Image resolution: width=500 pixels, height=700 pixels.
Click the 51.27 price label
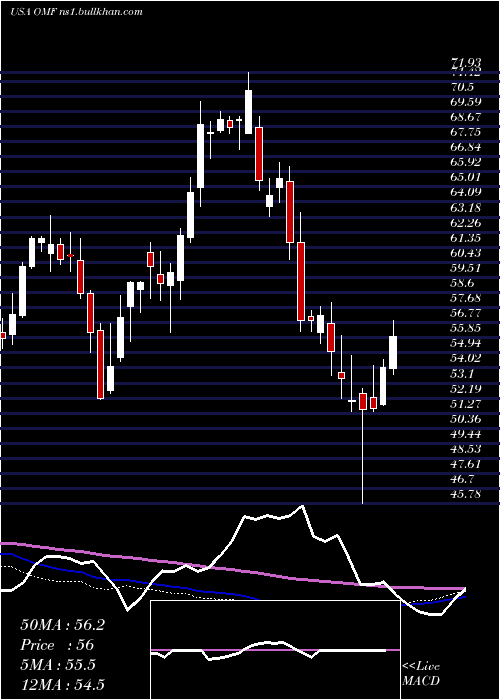[x=466, y=404]
